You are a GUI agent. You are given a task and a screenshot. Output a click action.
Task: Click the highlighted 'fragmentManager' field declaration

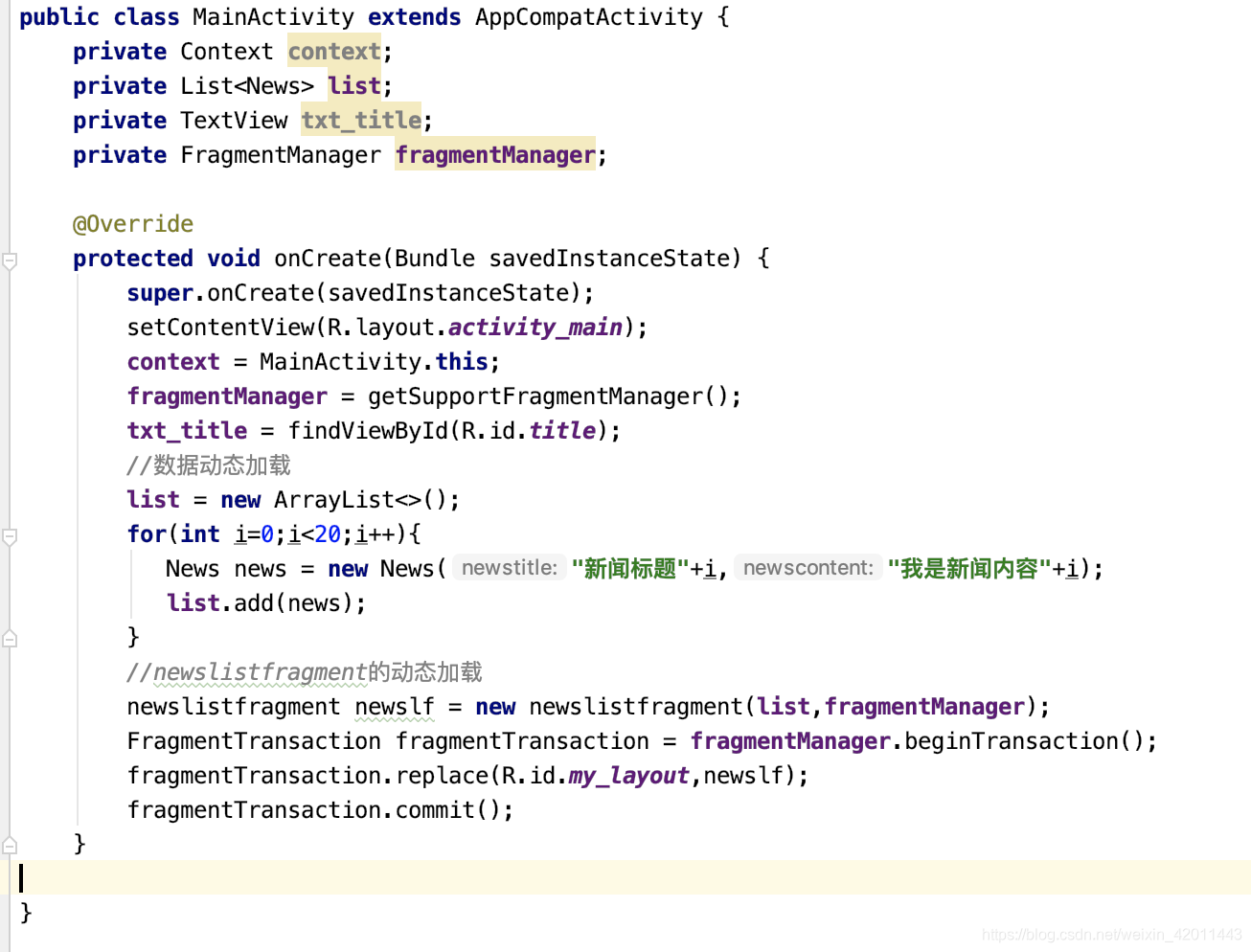(495, 155)
